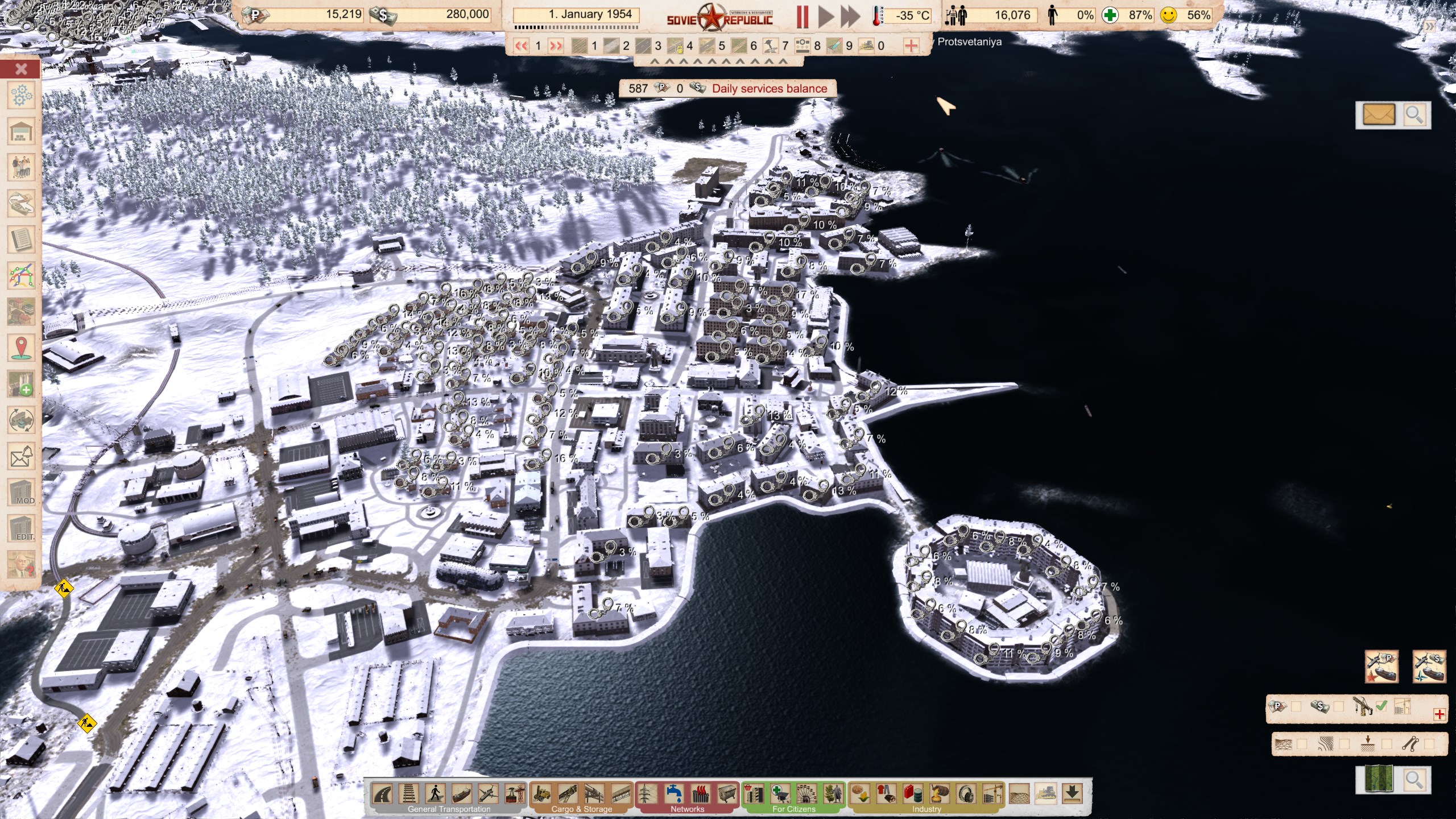Toggle ruble auto-purchase checkbox
Viewport: 1456px width, 819px height.
pyautogui.click(x=1296, y=707)
